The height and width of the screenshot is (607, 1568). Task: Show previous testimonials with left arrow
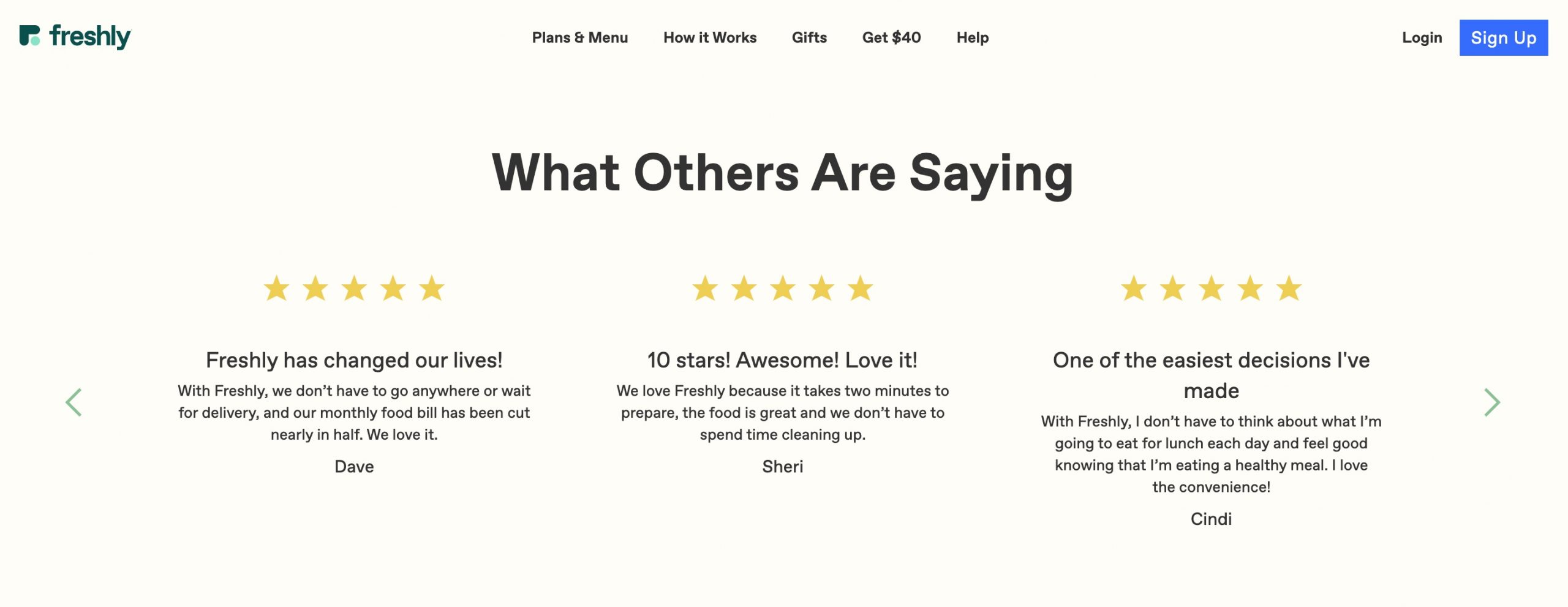click(x=73, y=402)
